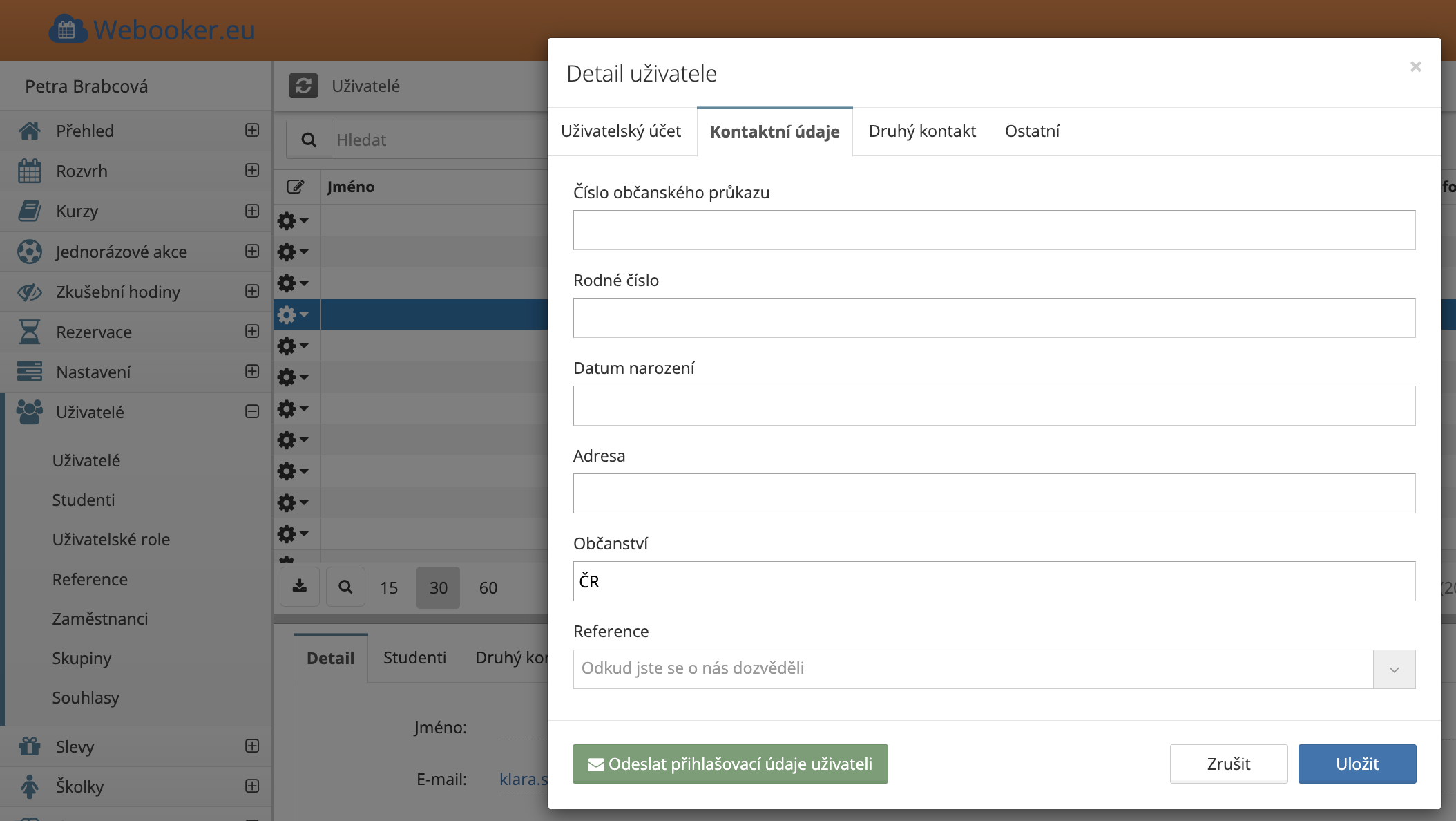
Task: Expand the Přehled menu section
Action: (x=252, y=130)
